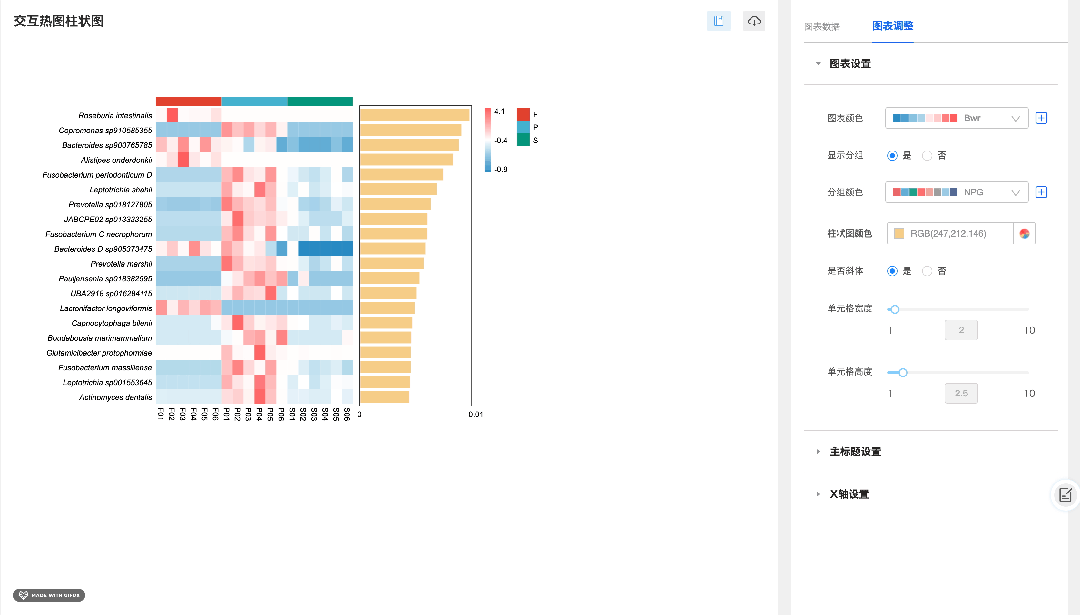Open the 分组颜色 NPG palette dropdown
1081x616 pixels.
tap(956, 192)
